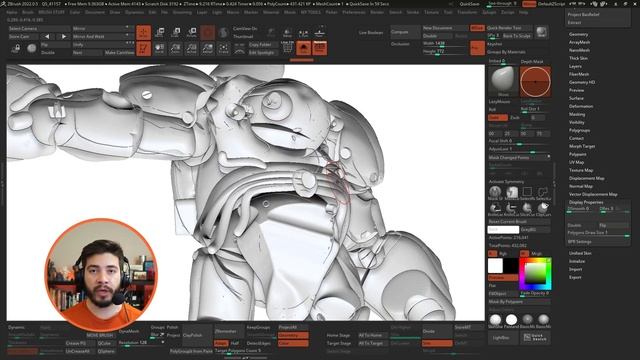Viewport: 640px width, 360px height.
Task: Select the MaskLasso brush icon
Action: pos(511,192)
